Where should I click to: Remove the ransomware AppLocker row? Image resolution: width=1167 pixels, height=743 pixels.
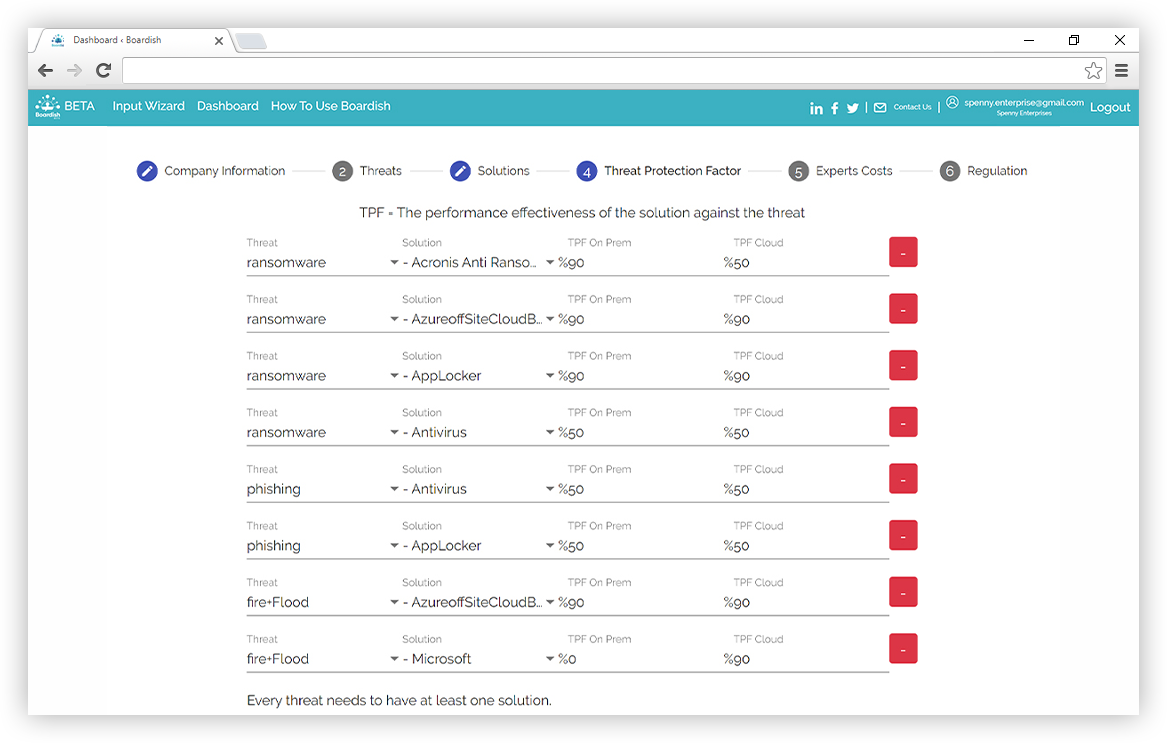(903, 366)
